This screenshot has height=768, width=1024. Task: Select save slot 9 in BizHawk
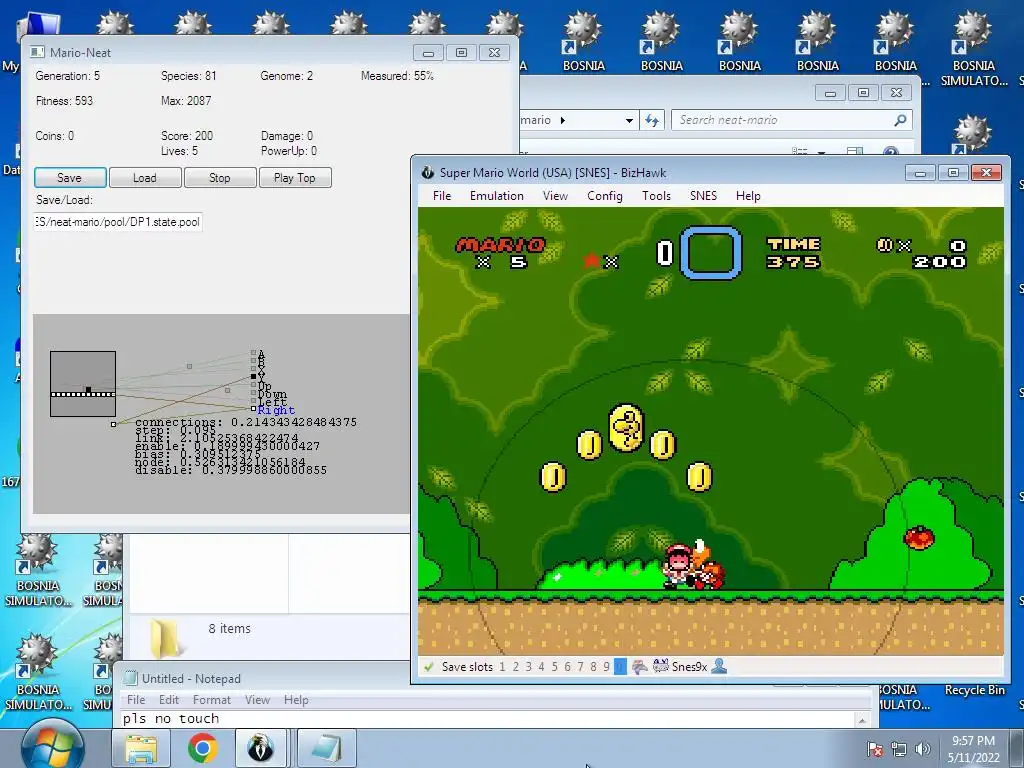click(606, 667)
